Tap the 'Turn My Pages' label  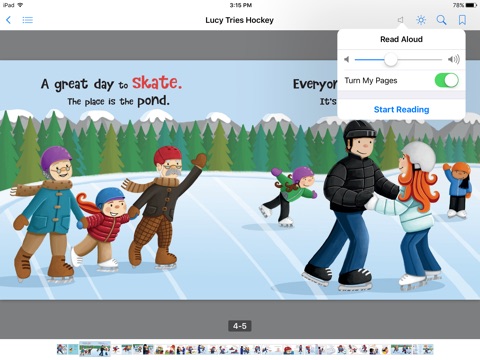click(371, 81)
